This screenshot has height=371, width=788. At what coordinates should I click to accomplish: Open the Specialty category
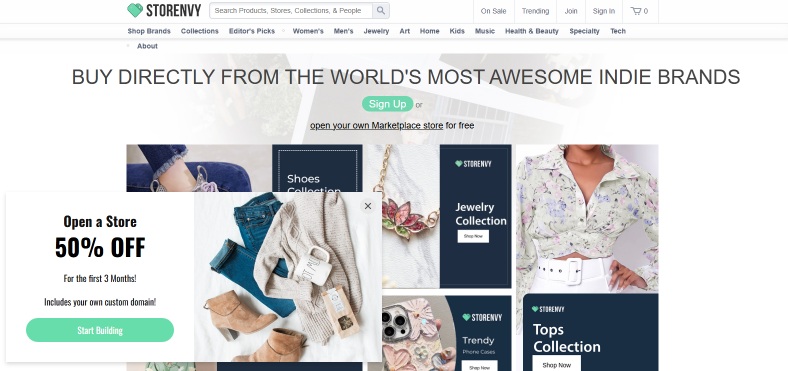(584, 31)
